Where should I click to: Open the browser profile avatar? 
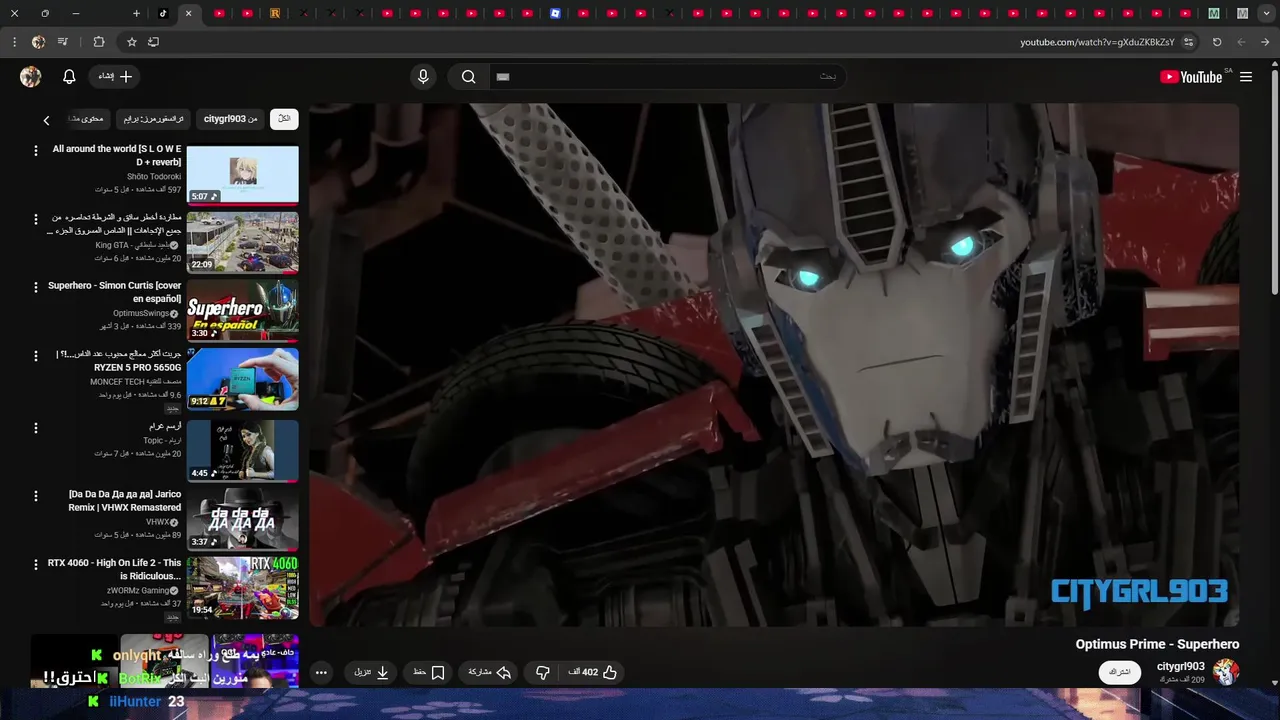38,42
